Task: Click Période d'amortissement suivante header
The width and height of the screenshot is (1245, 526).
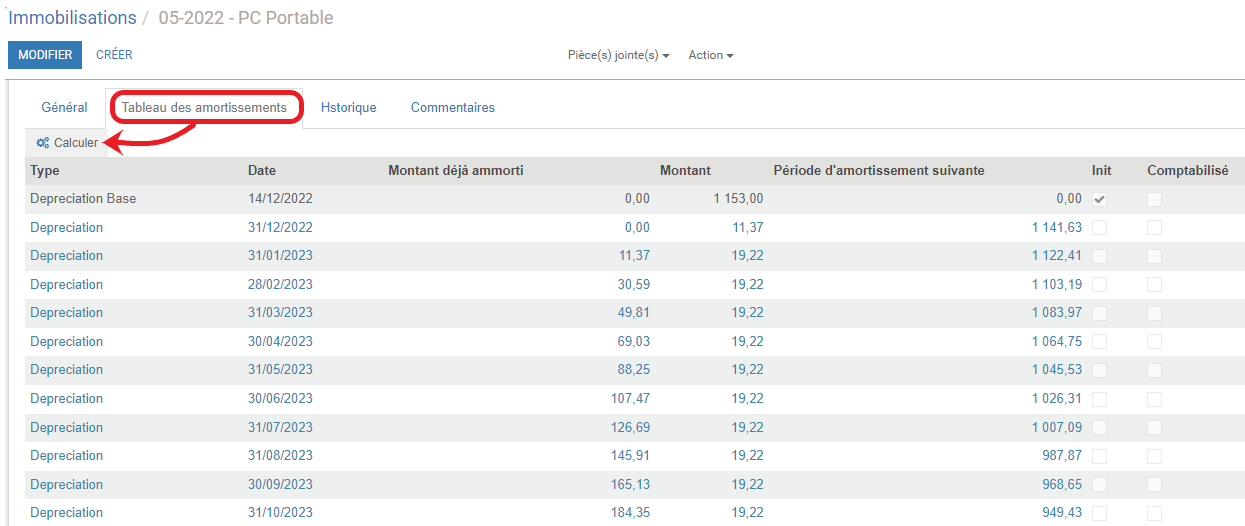Action: (879, 171)
